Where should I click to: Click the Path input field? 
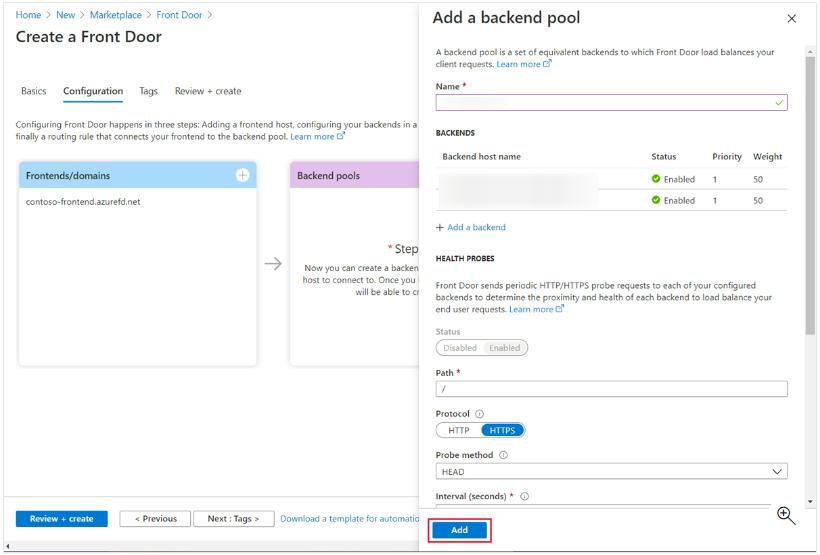[x=611, y=389]
